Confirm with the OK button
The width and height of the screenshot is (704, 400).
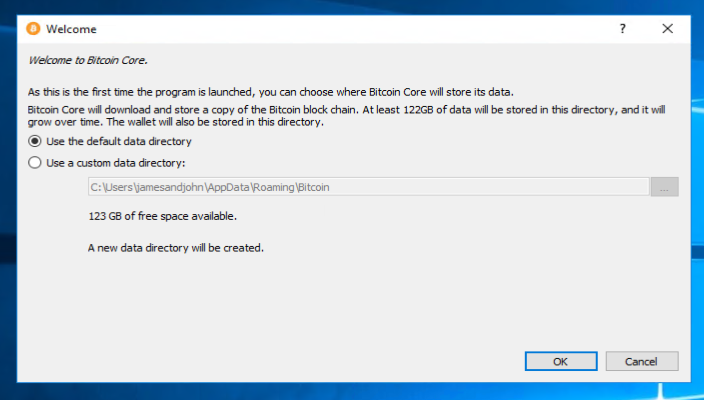click(561, 361)
